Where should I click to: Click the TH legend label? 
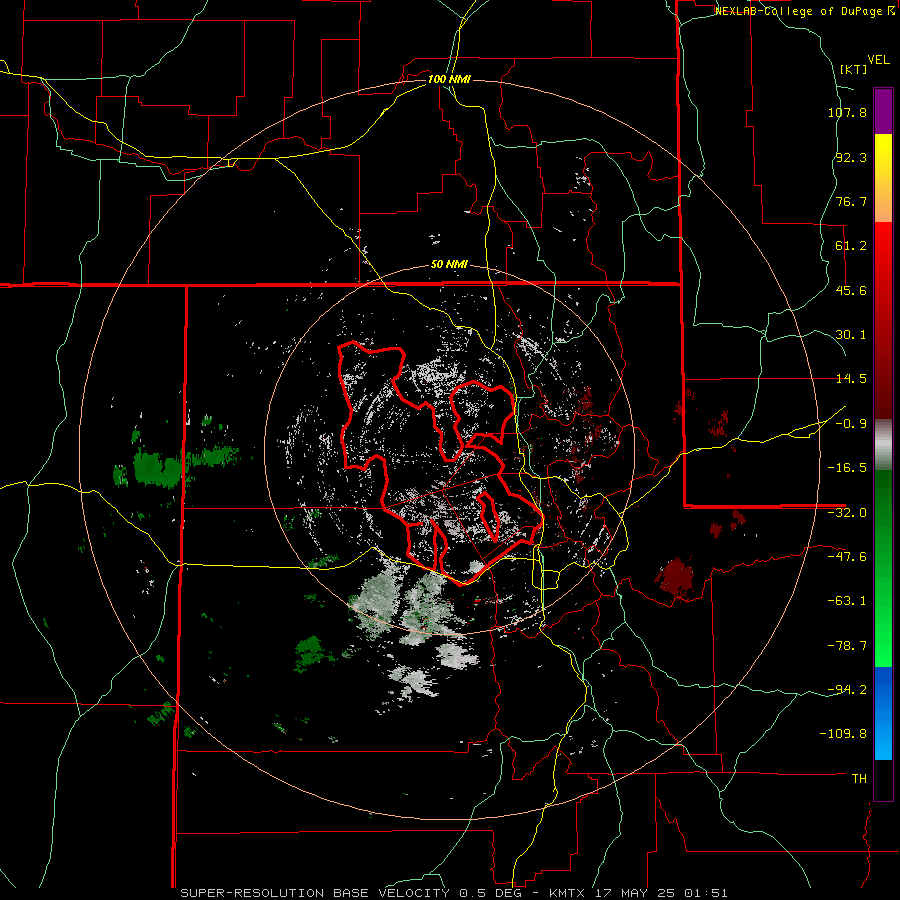pyautogui.click(x=859, y=778)
